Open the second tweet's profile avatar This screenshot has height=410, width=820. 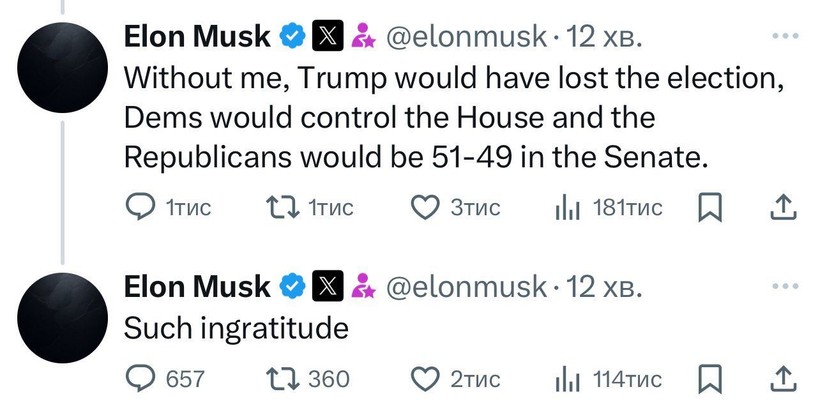(64, 311)
